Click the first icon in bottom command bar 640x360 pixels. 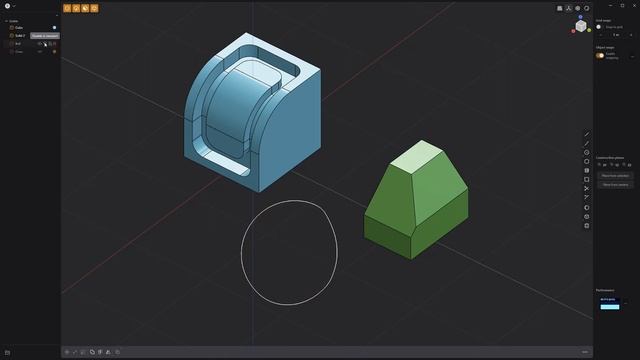(x=67, y=352)
